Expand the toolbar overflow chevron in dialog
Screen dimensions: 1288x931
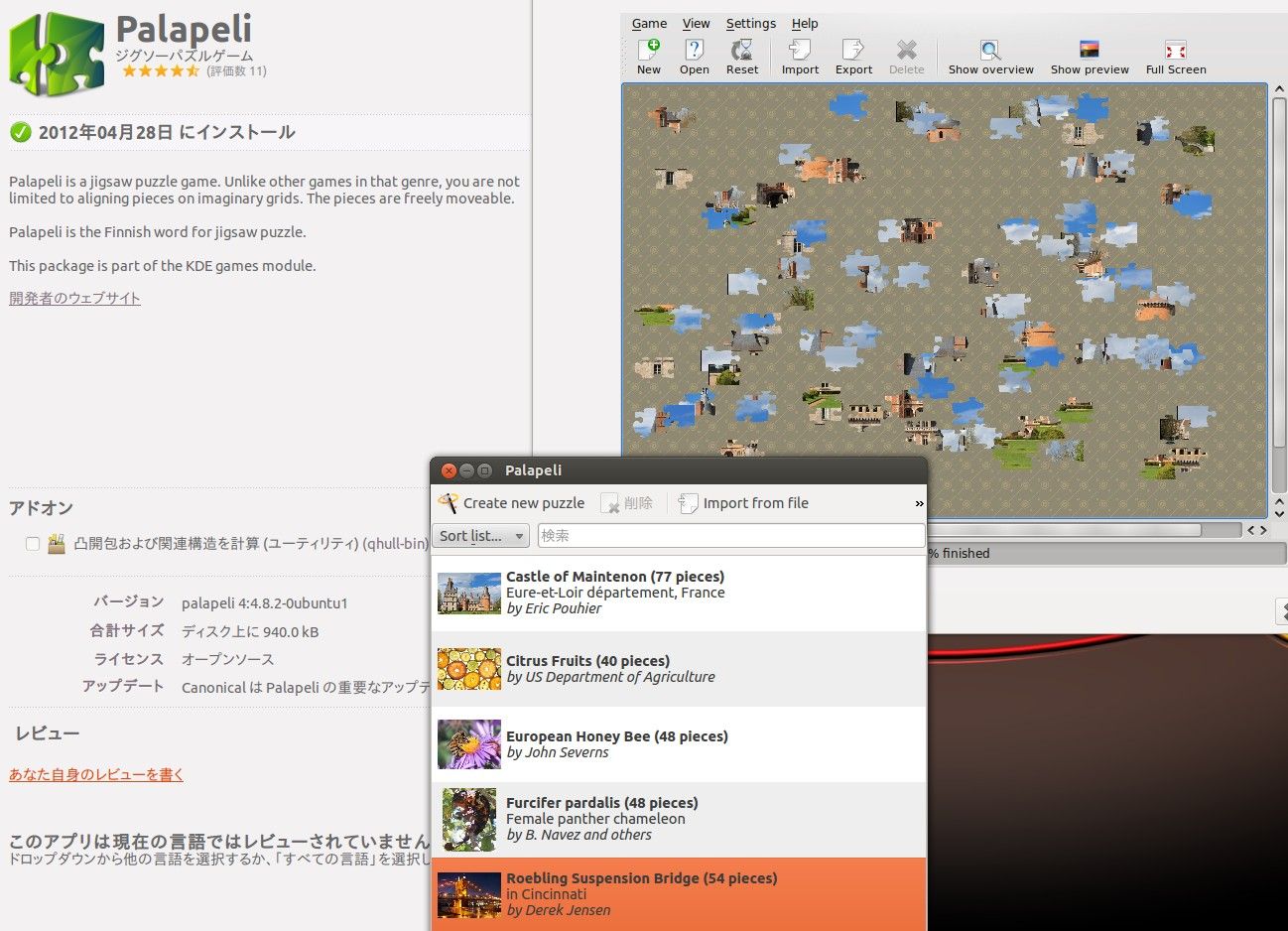click(919, 503)
